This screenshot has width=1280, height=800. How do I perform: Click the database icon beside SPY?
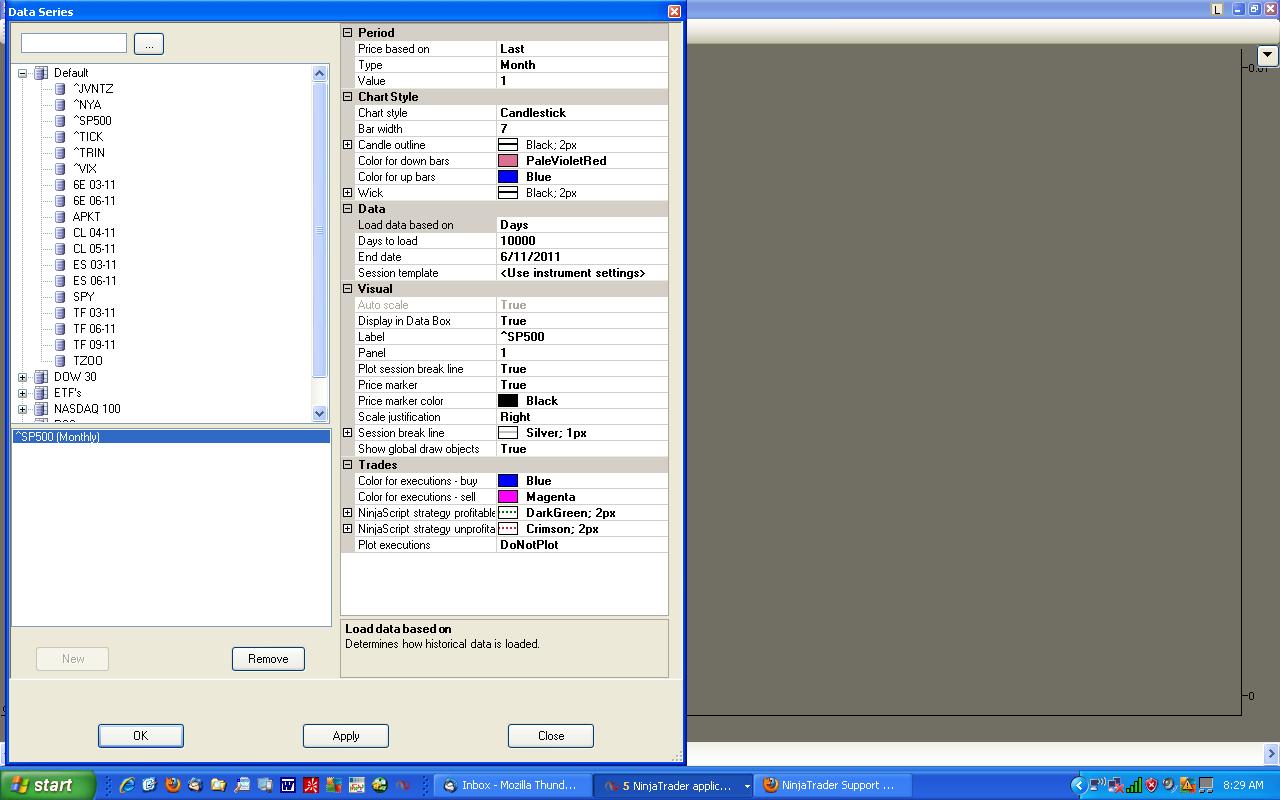(x=60, y=297)
